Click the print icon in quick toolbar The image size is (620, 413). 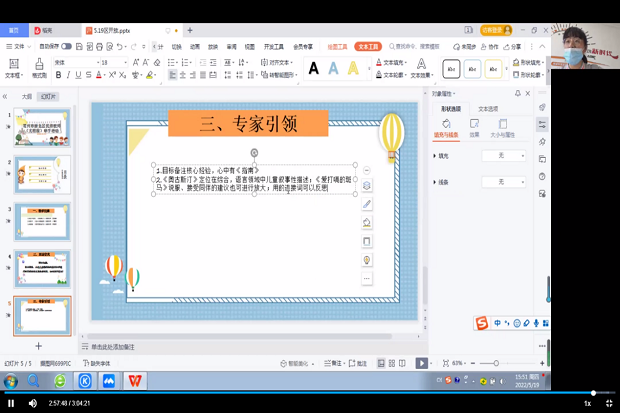pyautogui.click(x=99, y=47)
